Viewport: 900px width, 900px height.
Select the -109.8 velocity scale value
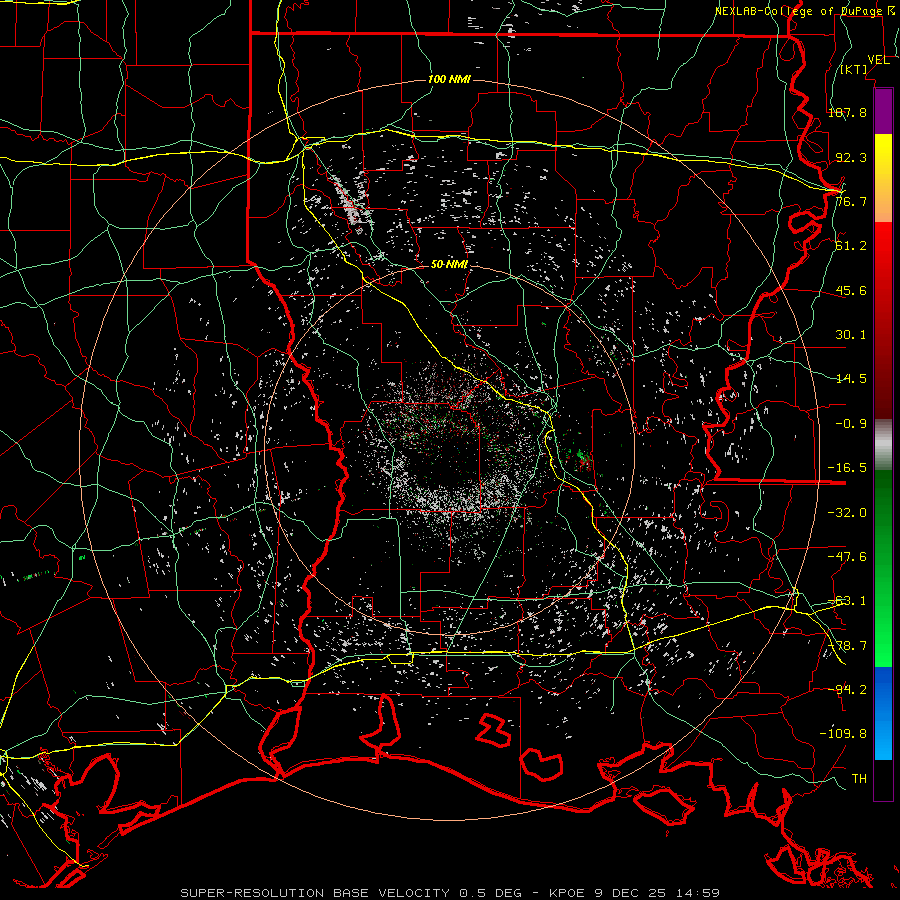(x=844, y=734)
